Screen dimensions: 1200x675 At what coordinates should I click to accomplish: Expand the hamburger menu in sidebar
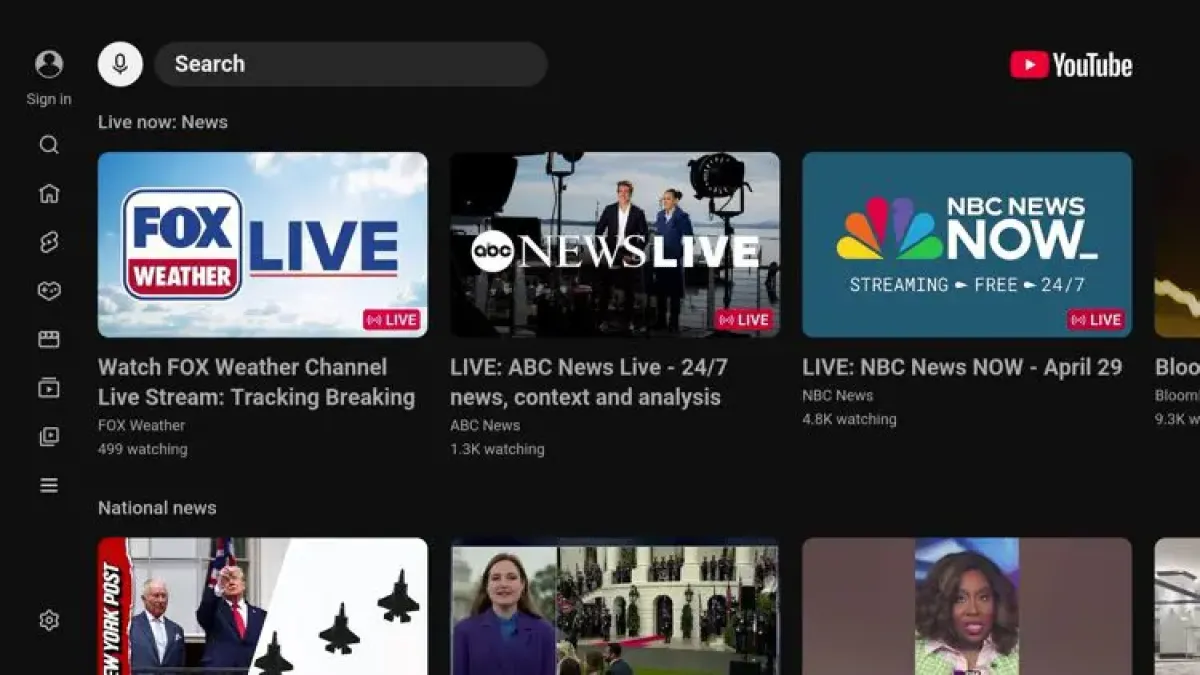pyautogui.click(x=49, y=486)
